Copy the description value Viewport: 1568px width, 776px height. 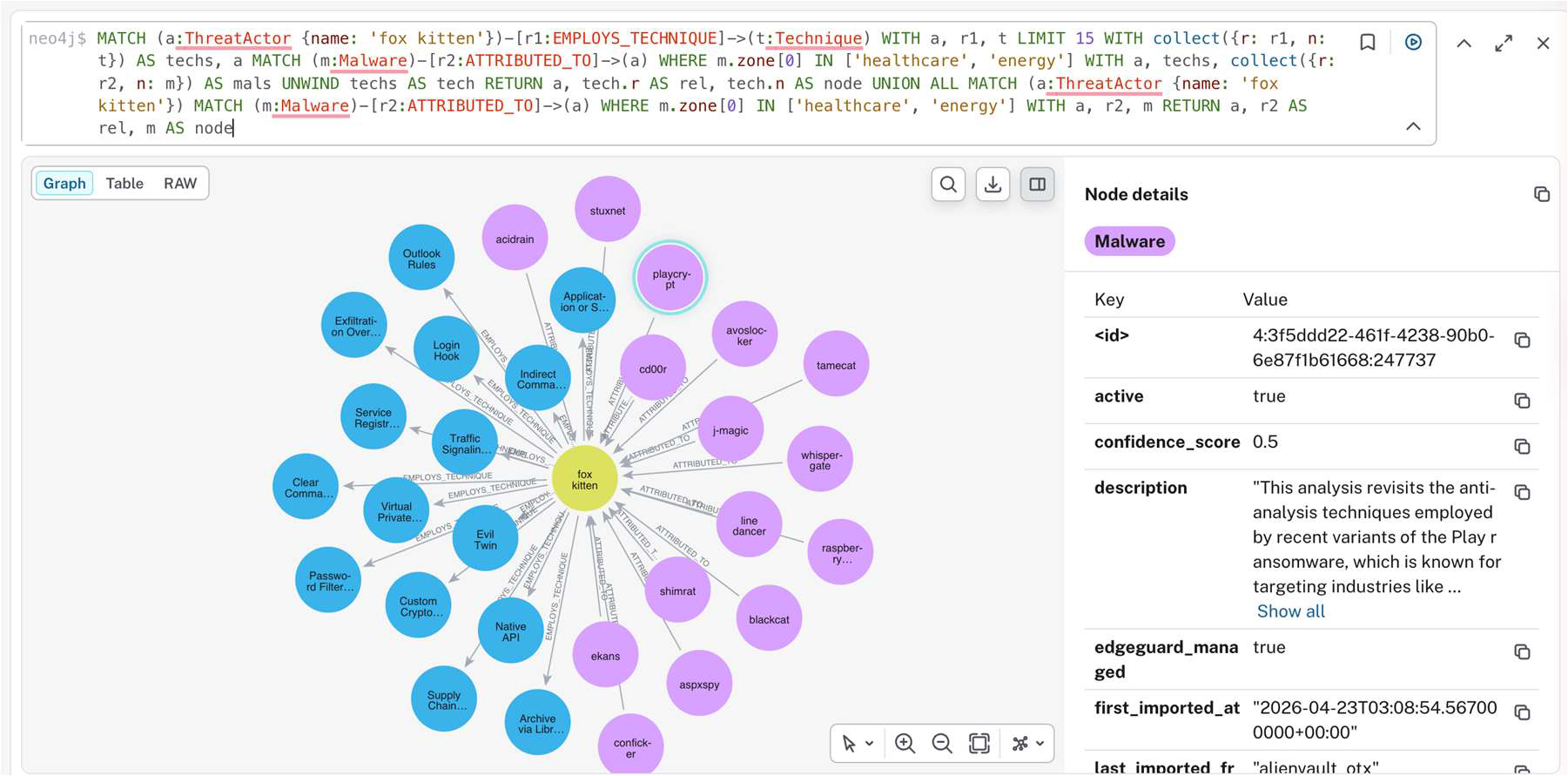[x=1522, y=492]
